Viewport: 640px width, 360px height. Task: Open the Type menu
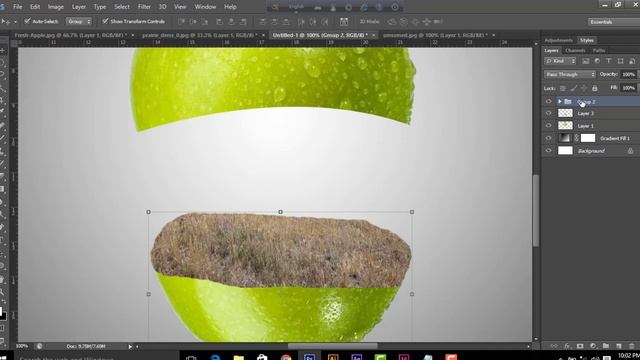(x=100, y=7)
